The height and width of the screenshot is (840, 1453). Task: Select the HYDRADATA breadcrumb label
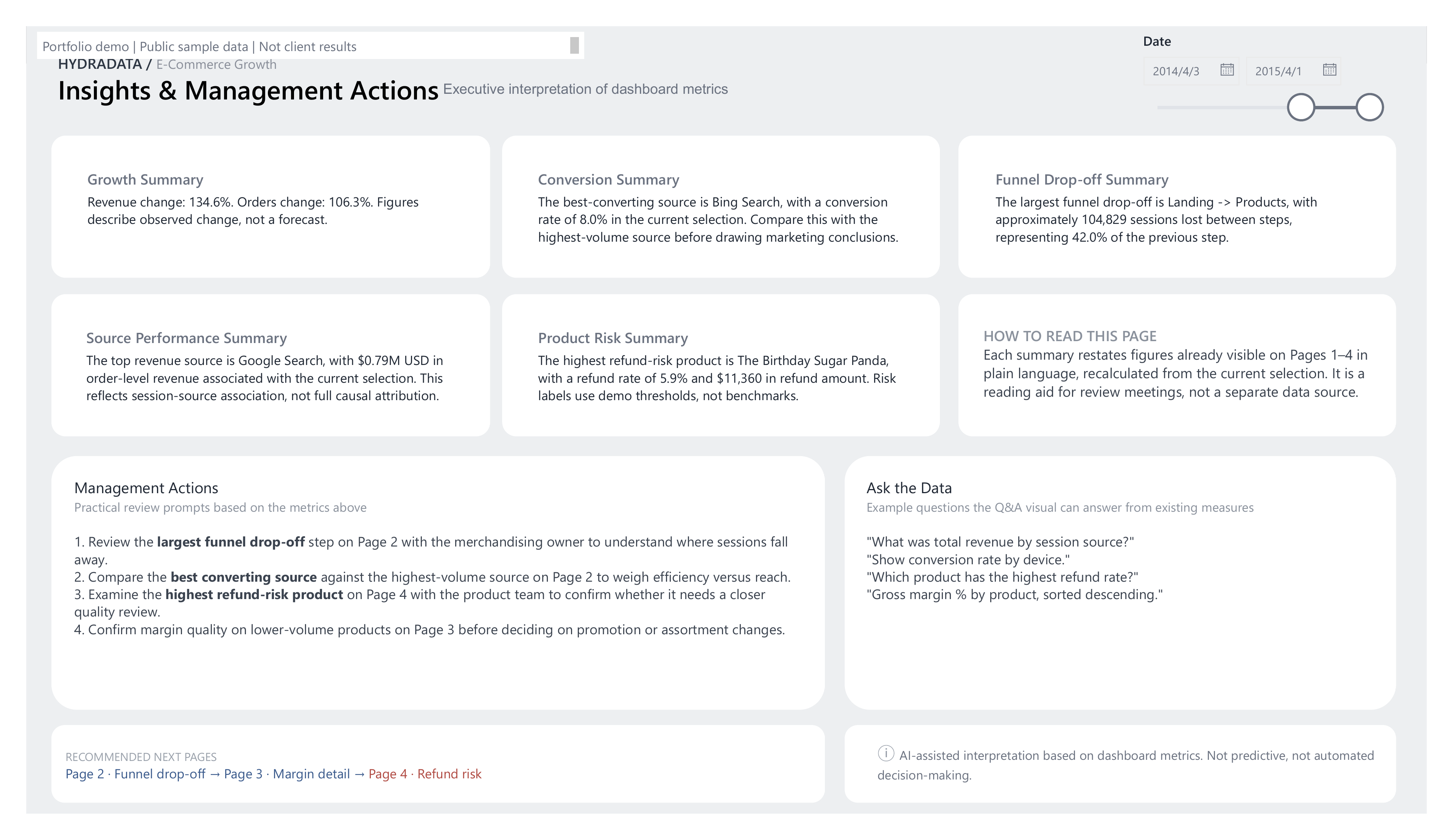pyautogui.click(x=100, y=64)
